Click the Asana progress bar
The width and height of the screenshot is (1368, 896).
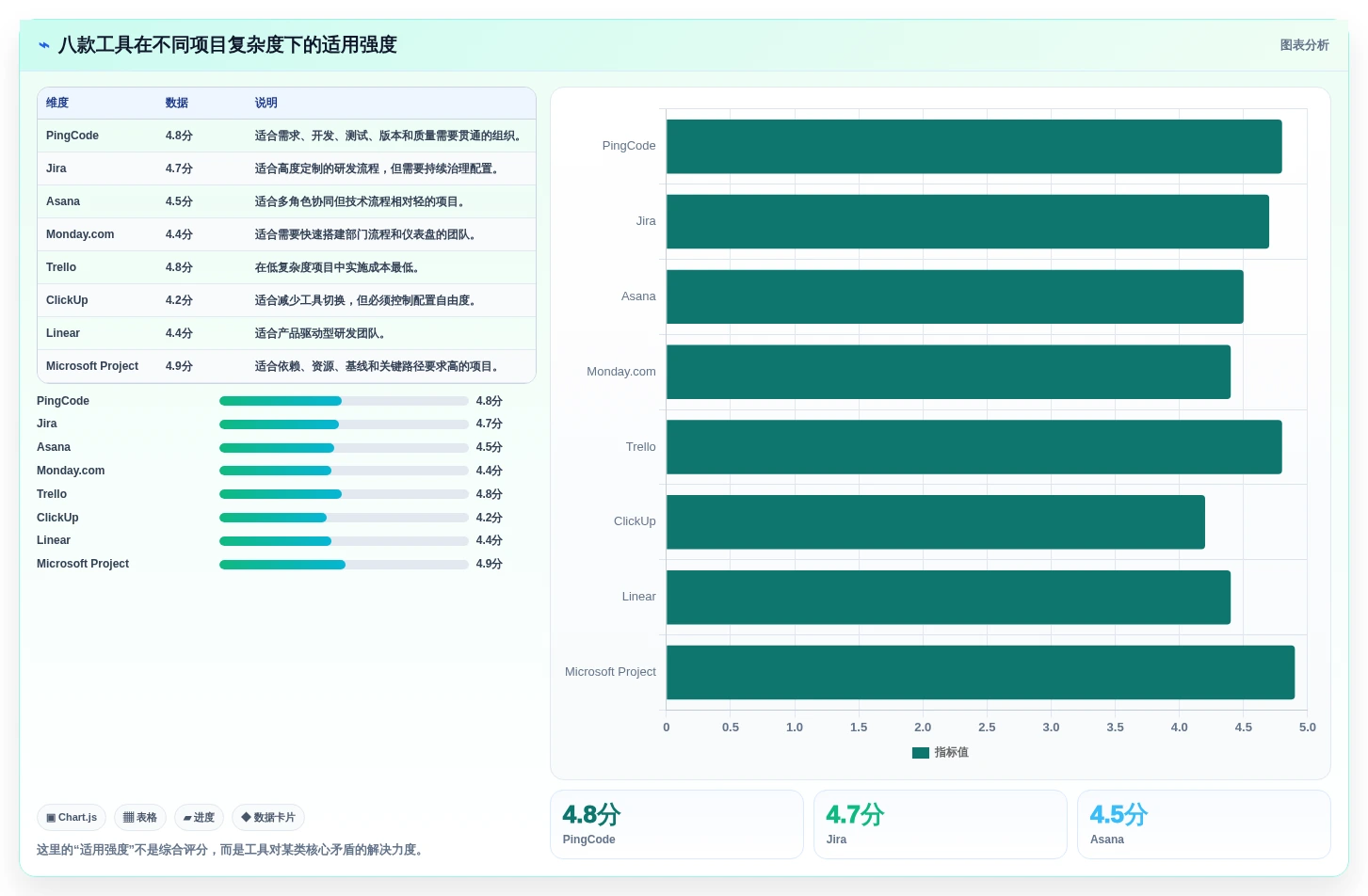pos(344,448)
